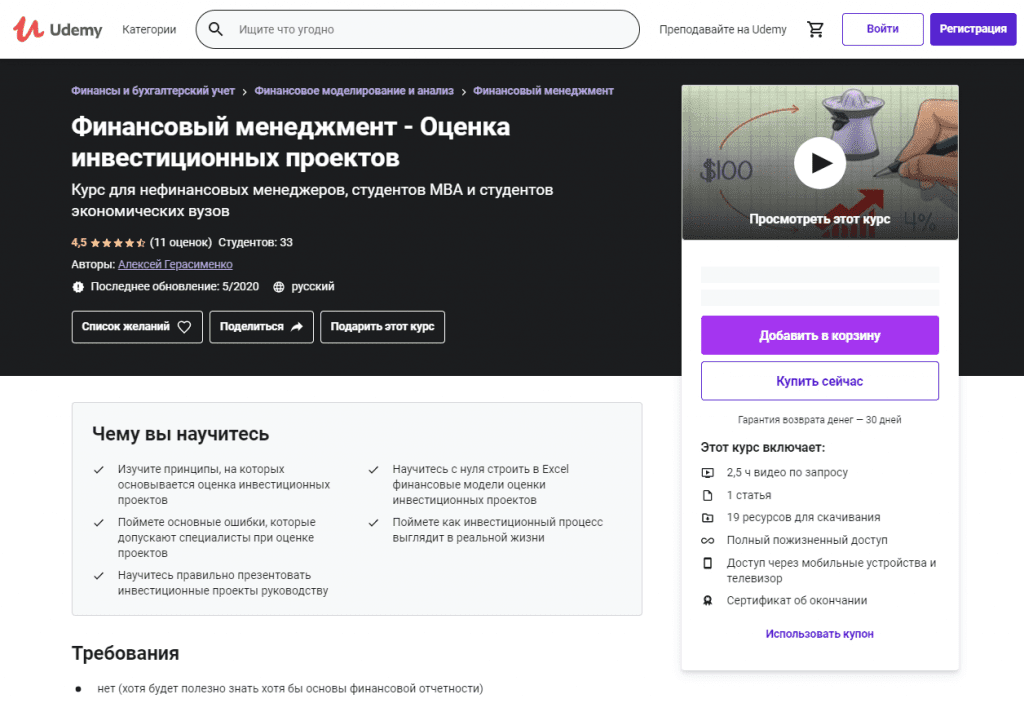The image size is (1024, 703).
Task: Click the 19 ресурсов для скачивания text
Action: (x=803, y=517)
